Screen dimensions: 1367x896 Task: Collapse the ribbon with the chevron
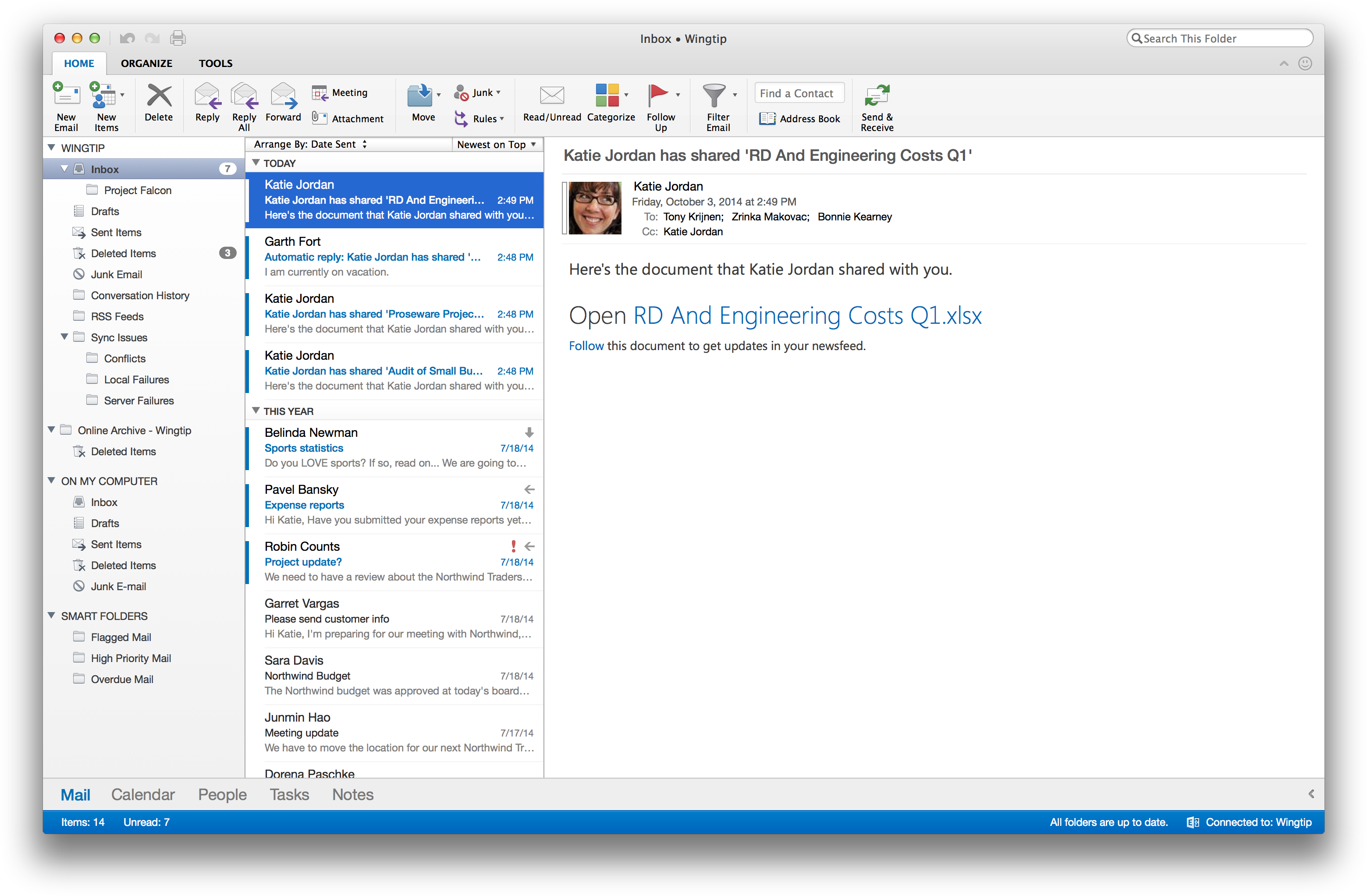click(1283, 63)
